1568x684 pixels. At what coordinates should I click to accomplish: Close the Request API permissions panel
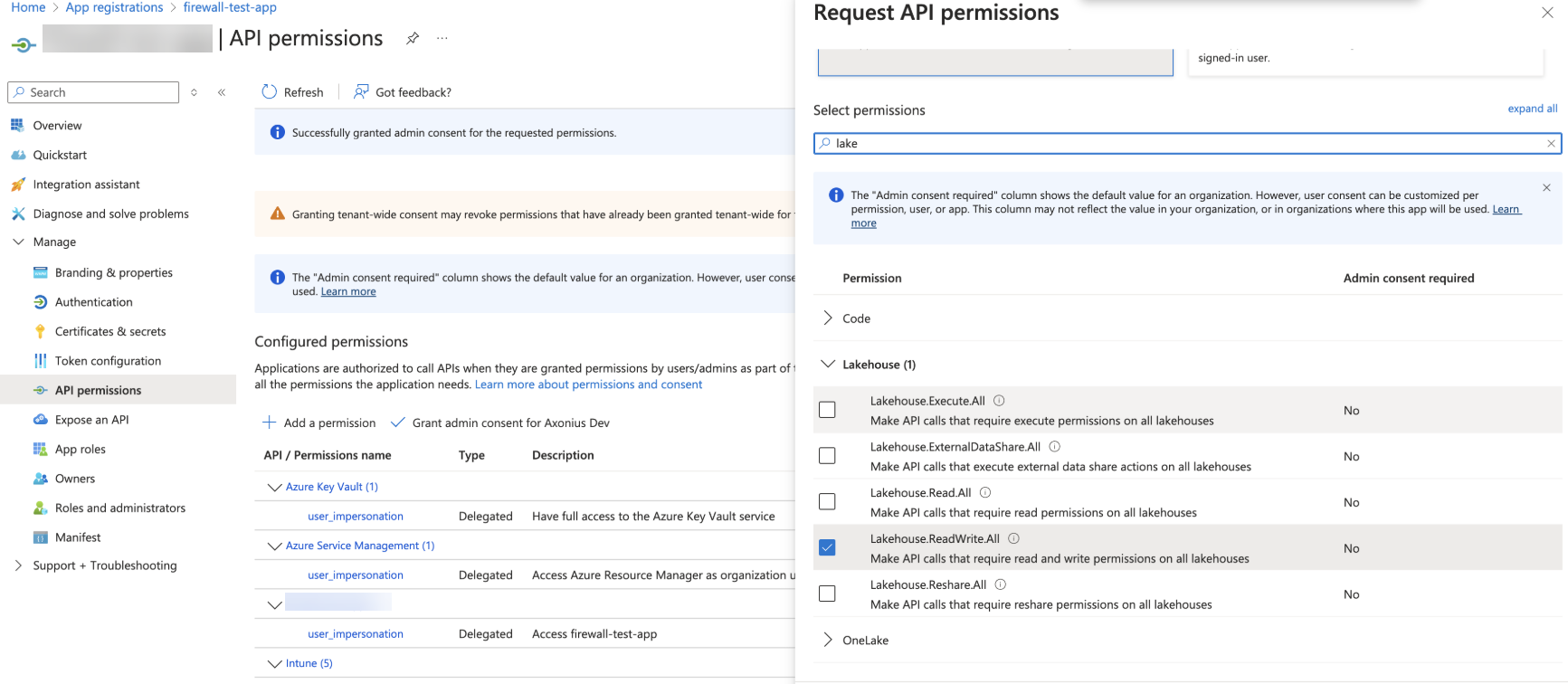point(1547,13)
